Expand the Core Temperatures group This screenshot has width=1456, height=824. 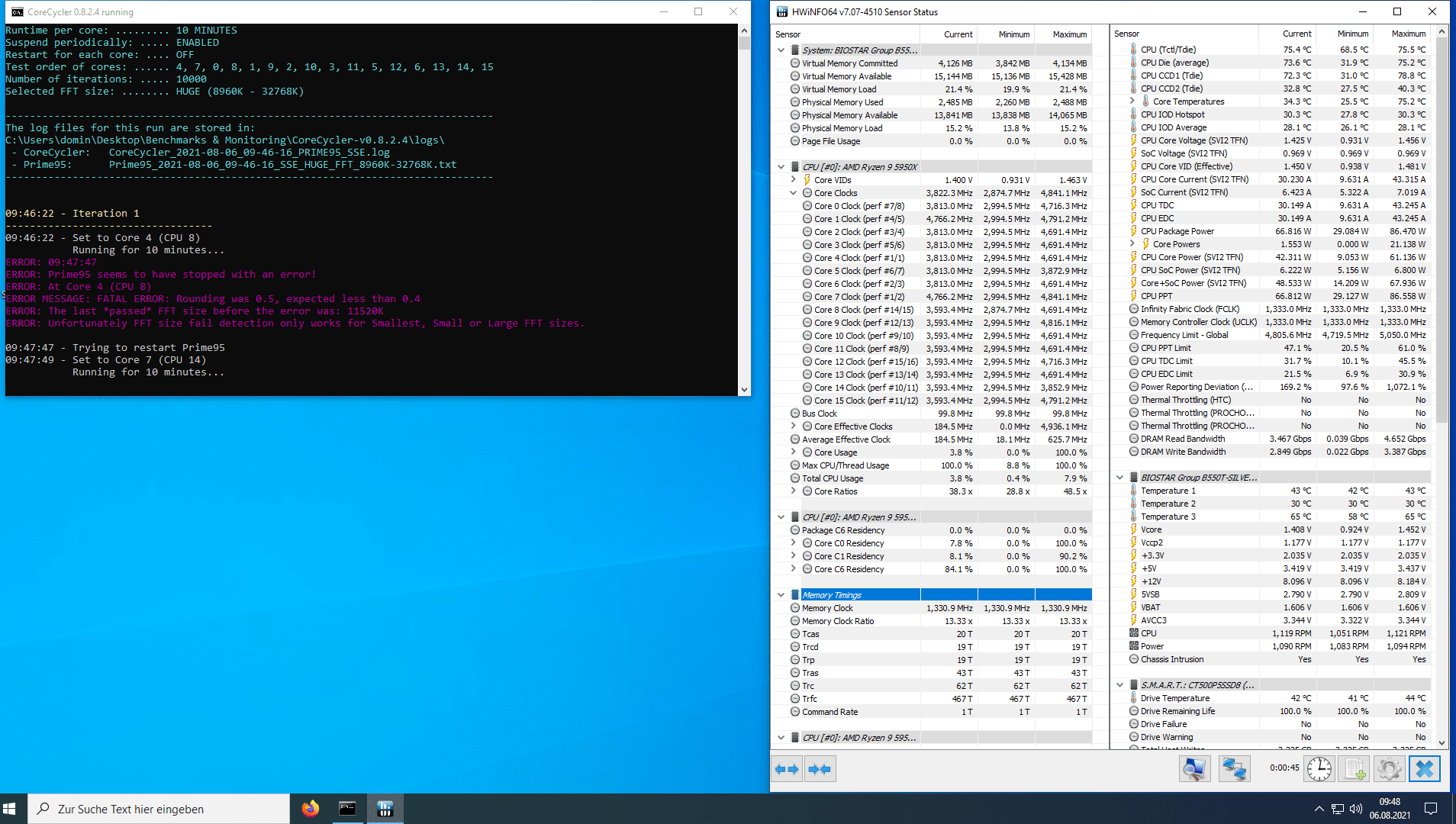(1132, 101)
